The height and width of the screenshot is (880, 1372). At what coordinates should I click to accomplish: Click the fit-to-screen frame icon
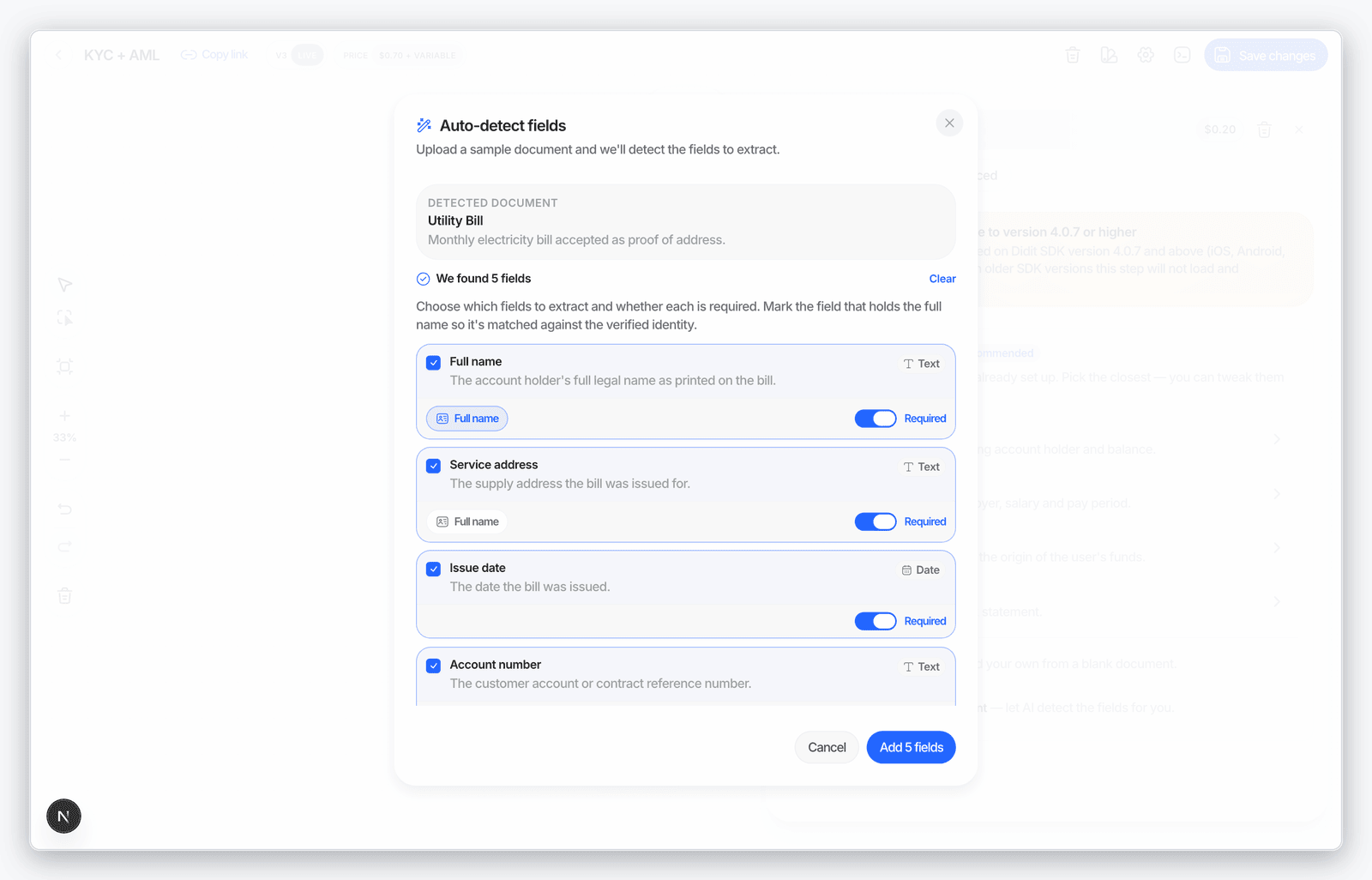click(64, 367)
